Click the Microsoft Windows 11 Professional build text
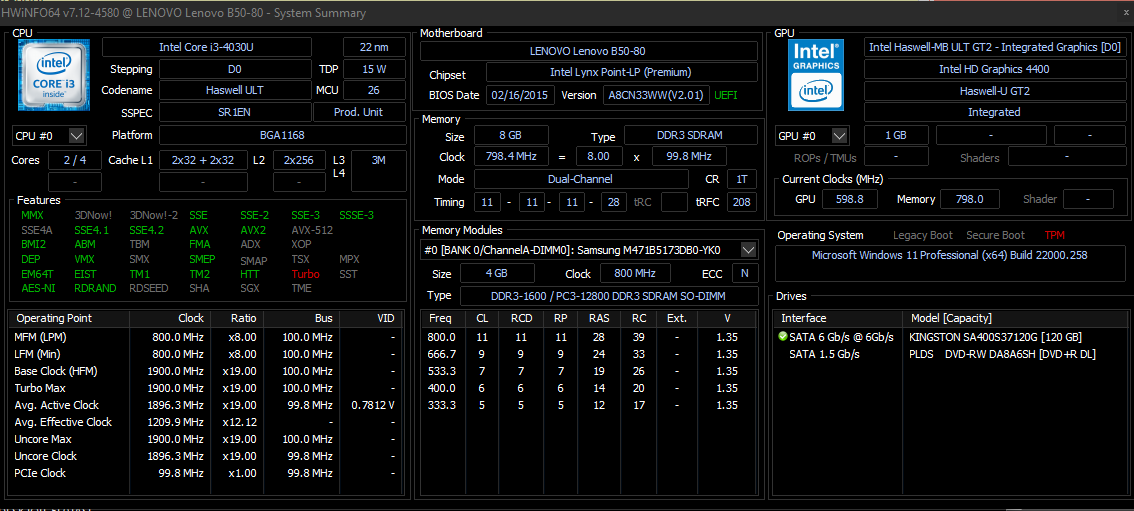 [950, 255]
